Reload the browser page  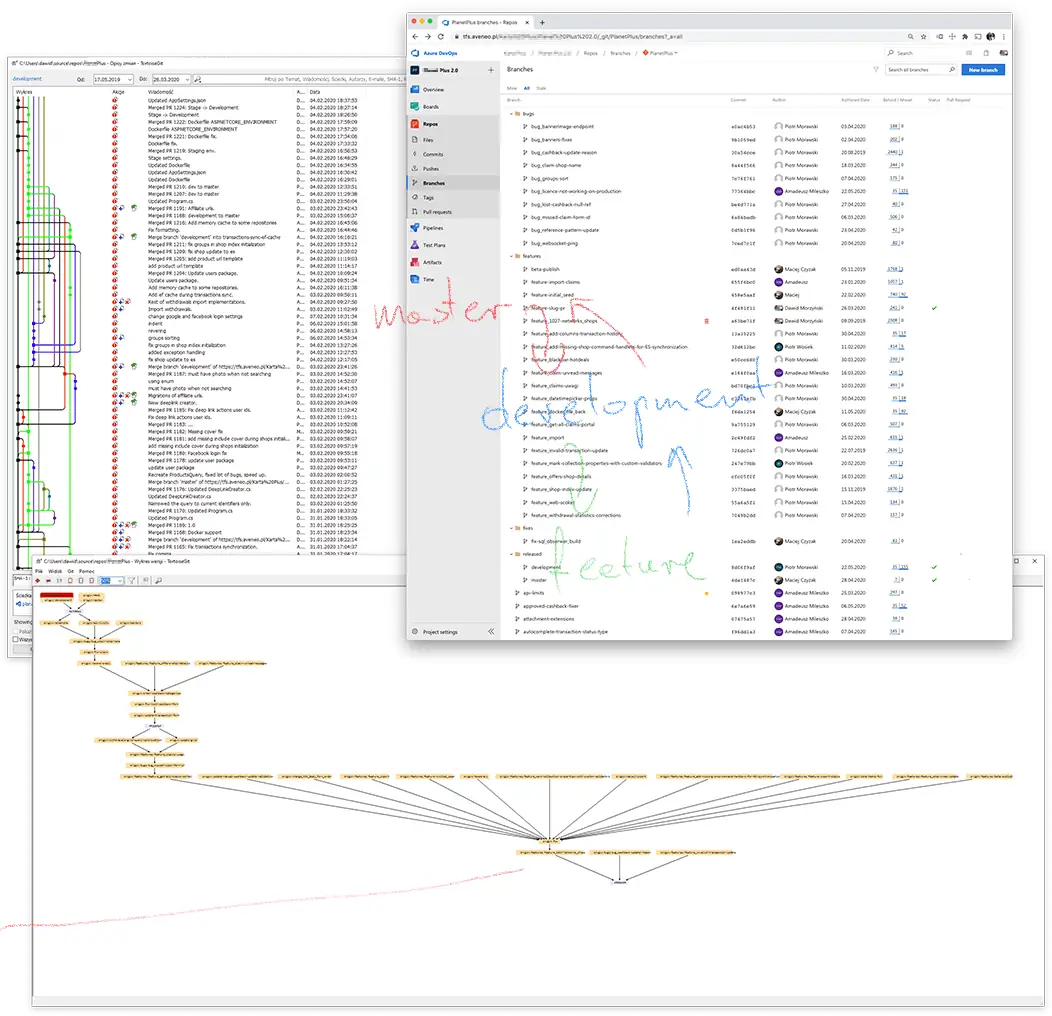pyautogui.click(x=441, y=37)
